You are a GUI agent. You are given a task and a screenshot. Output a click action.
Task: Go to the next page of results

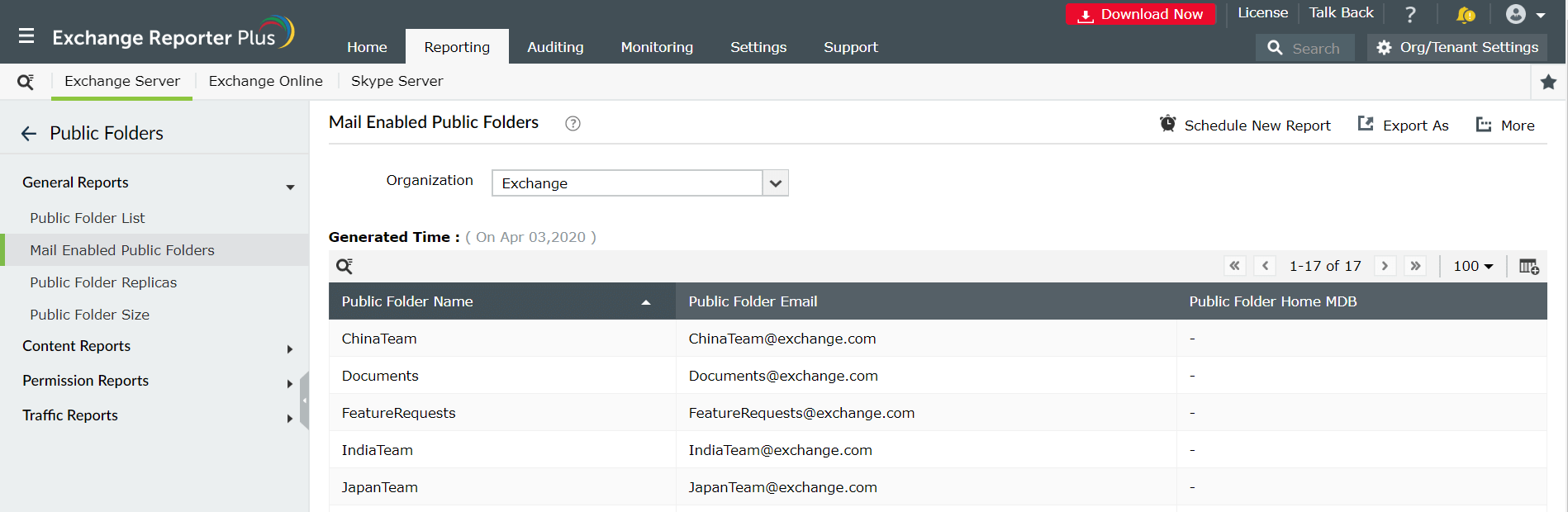(1385, 266)
